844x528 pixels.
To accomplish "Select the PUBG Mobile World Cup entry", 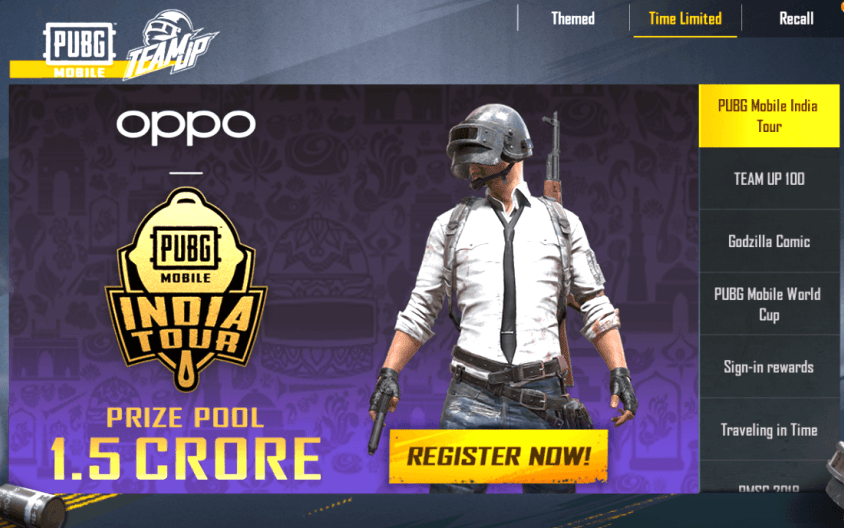I will click(x=769, y=304).
